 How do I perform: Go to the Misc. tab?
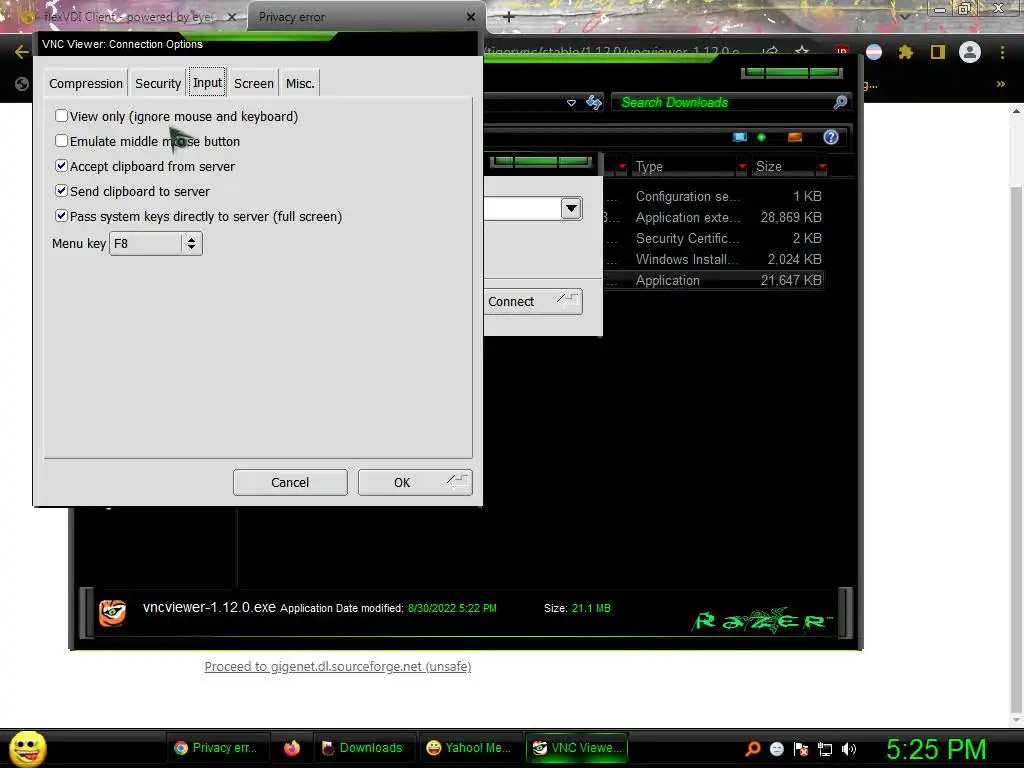300,83
